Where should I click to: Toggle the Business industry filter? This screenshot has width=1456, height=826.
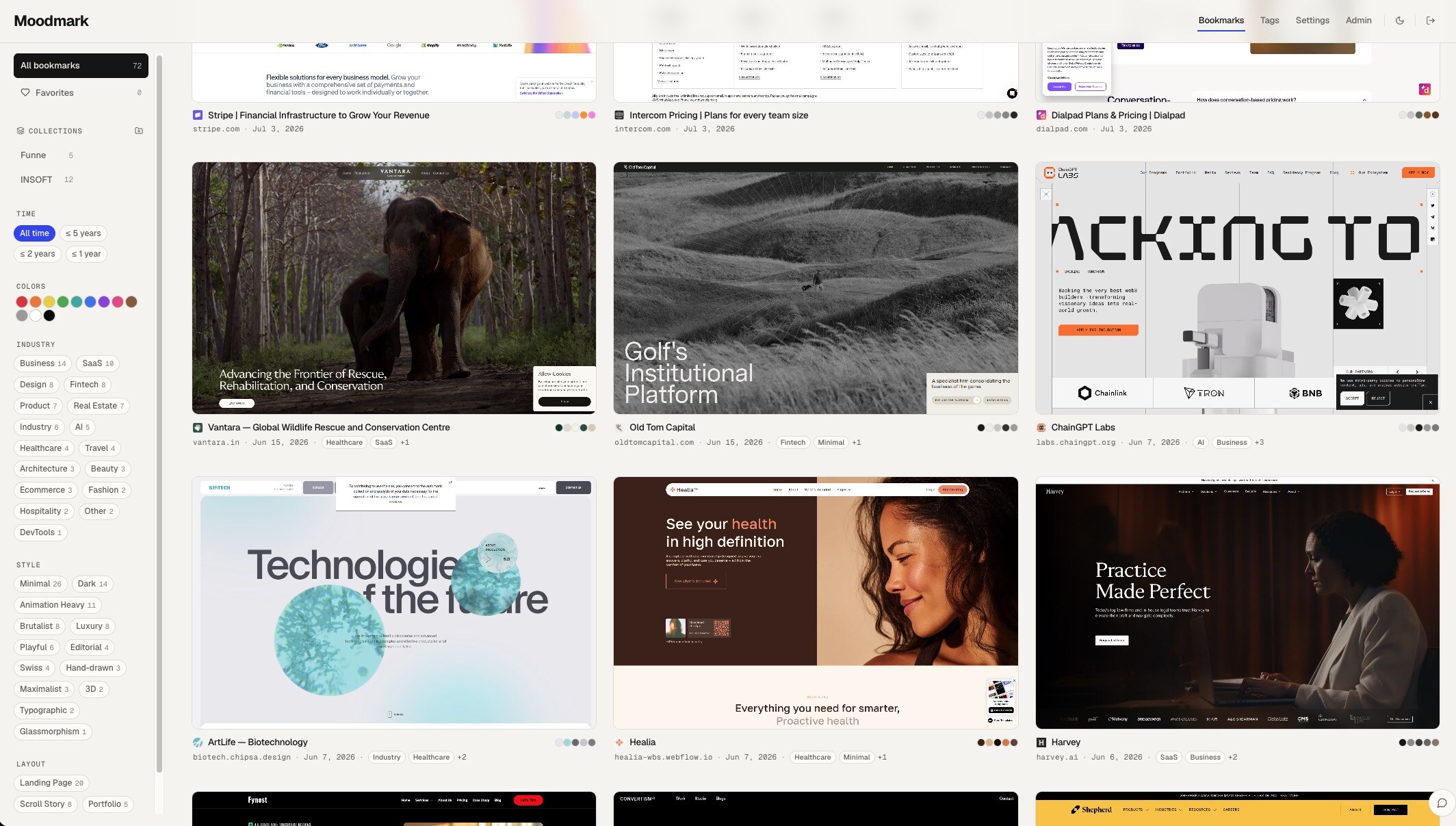click(42, 363)
